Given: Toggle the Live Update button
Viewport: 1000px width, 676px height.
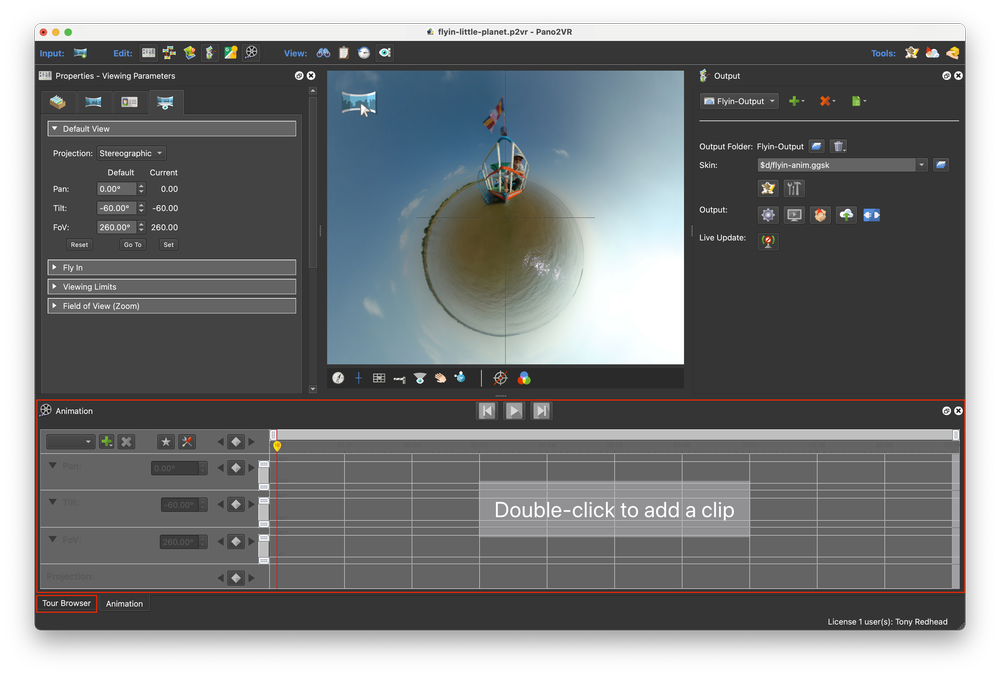Looking at the screenshot, I should (768, 241).
